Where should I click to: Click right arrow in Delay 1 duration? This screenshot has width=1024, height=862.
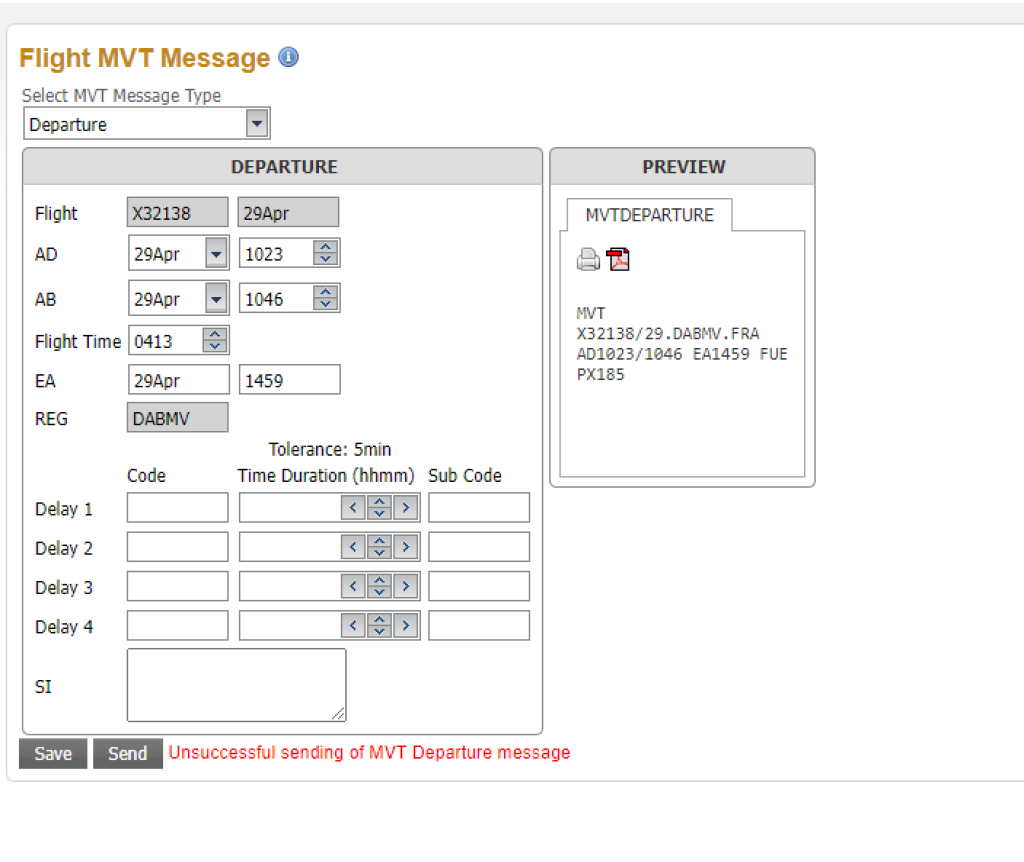[405, 508]
